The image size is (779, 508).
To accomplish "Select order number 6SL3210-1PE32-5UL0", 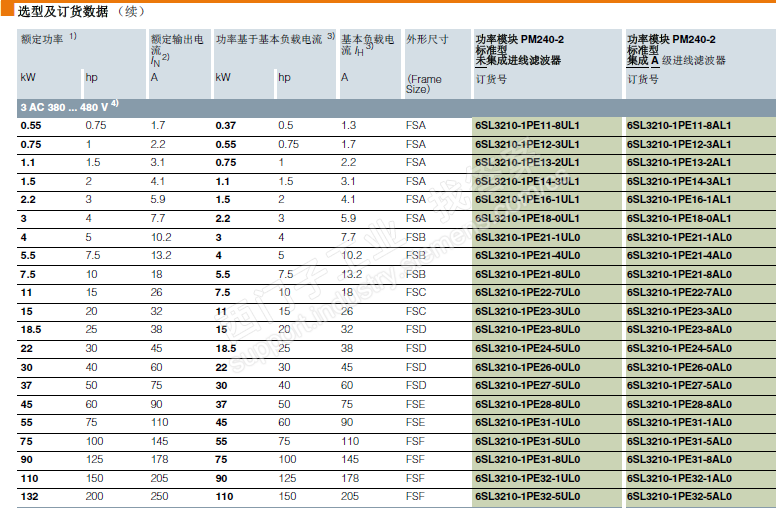I will click(x=528, y=497).
